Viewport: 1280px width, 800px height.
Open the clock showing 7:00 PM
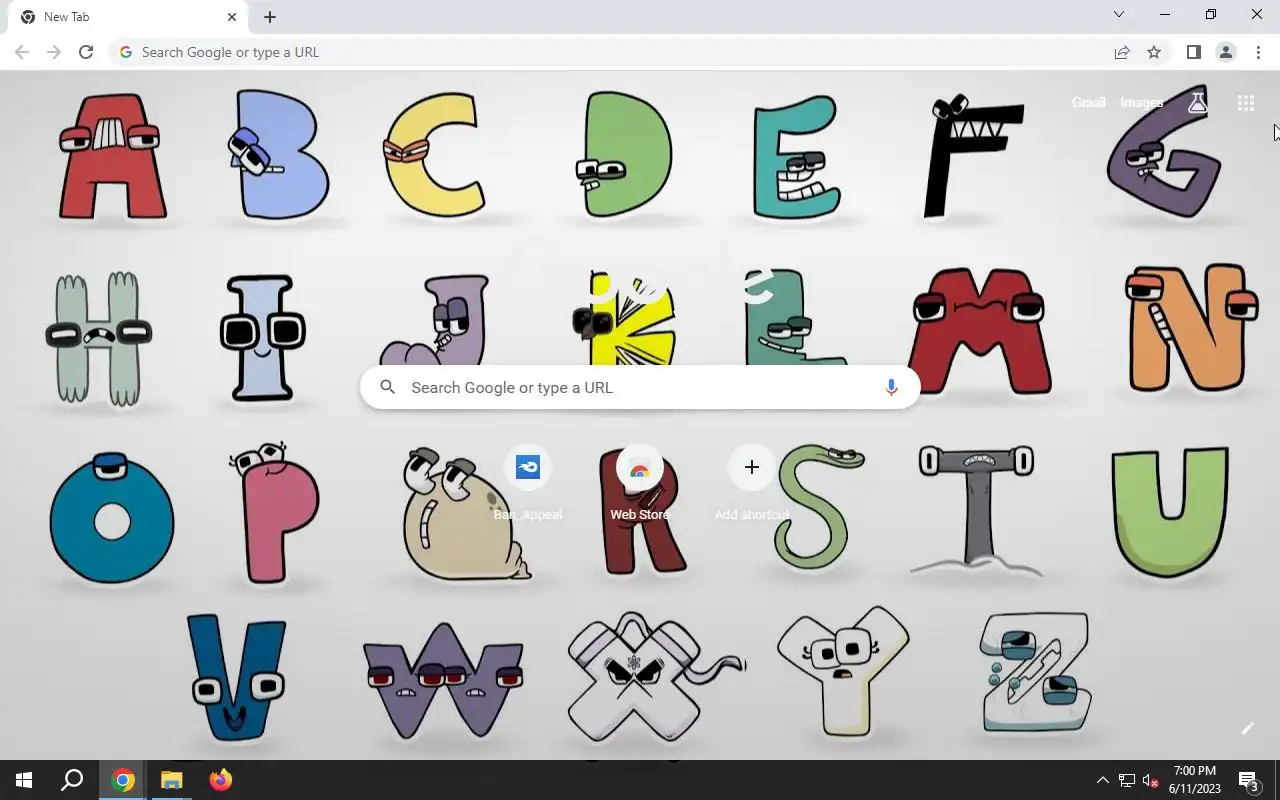(1195, 780)
